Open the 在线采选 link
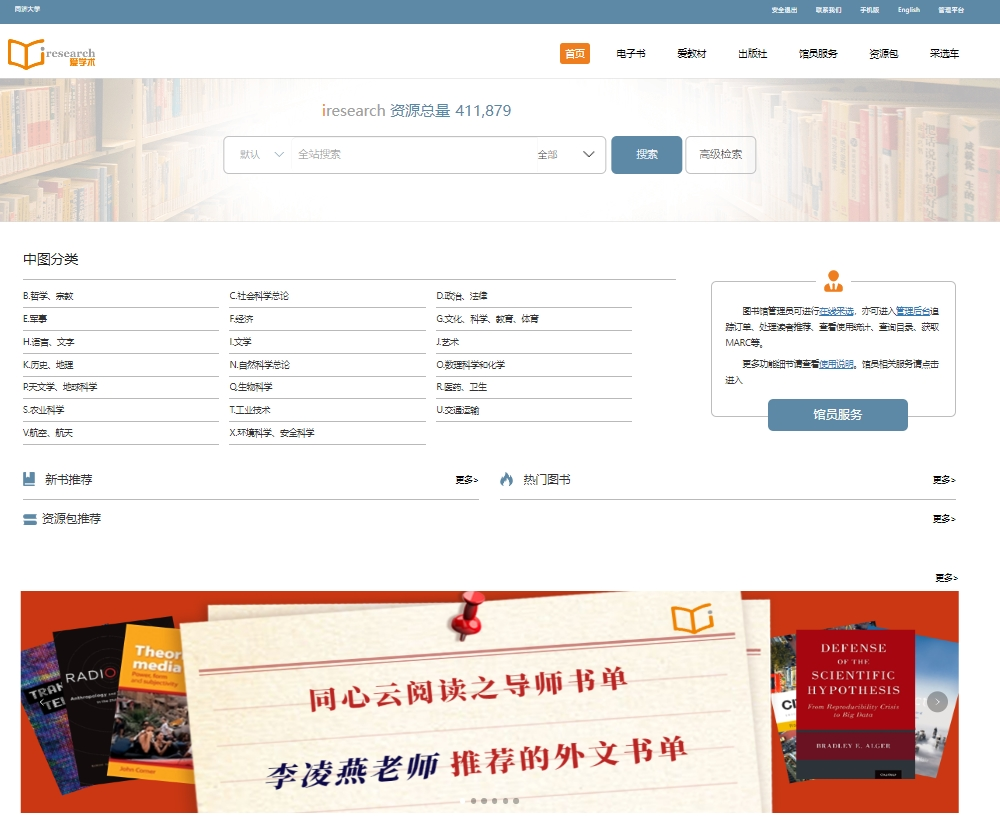1000x823 pixels. (836, 311)
